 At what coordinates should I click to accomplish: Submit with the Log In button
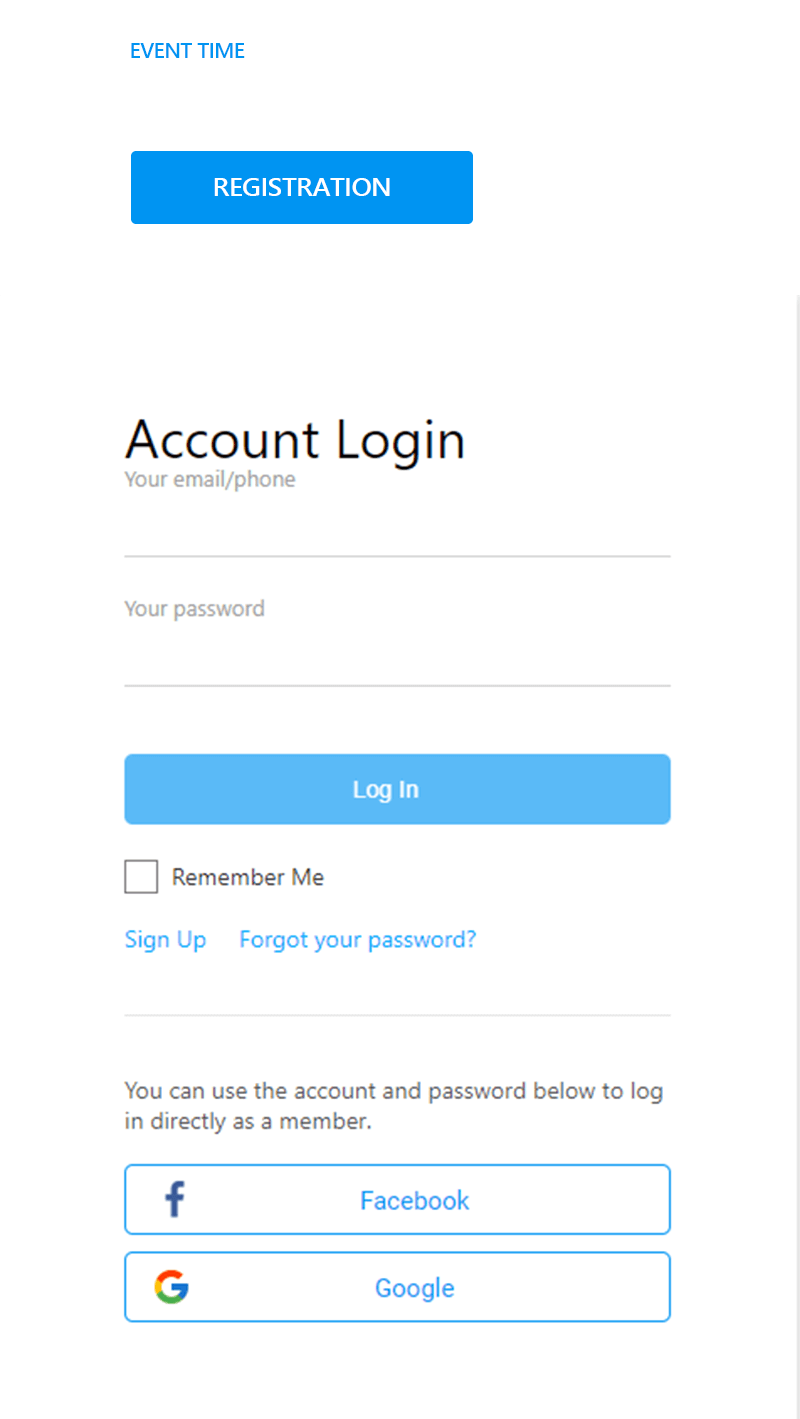[x=397, y=789]
